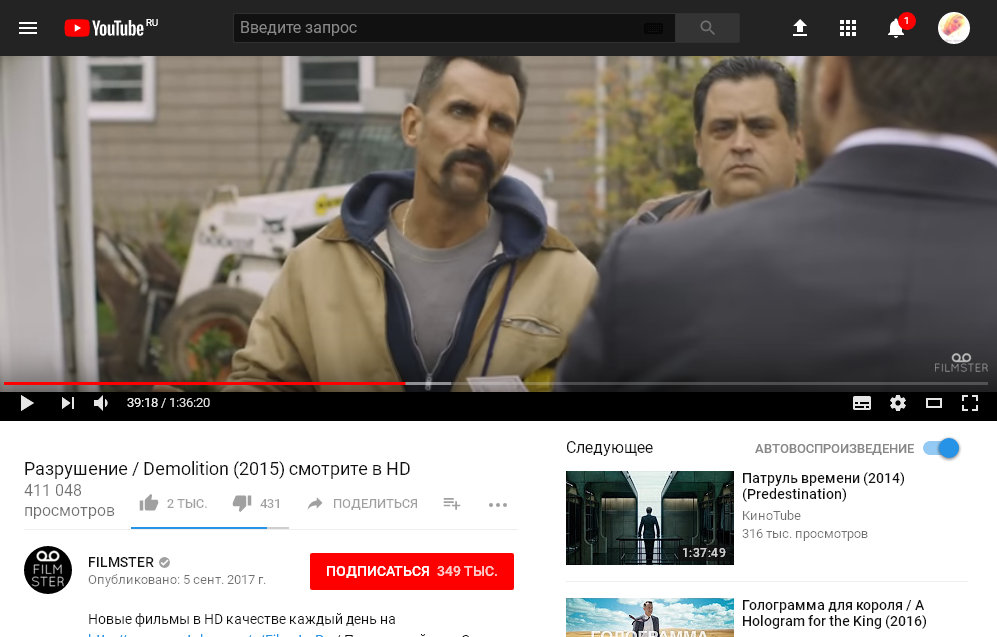Screen dimensions: 997x637
Task: Click the FILMSTER watermark in the player
Action: 961,362
